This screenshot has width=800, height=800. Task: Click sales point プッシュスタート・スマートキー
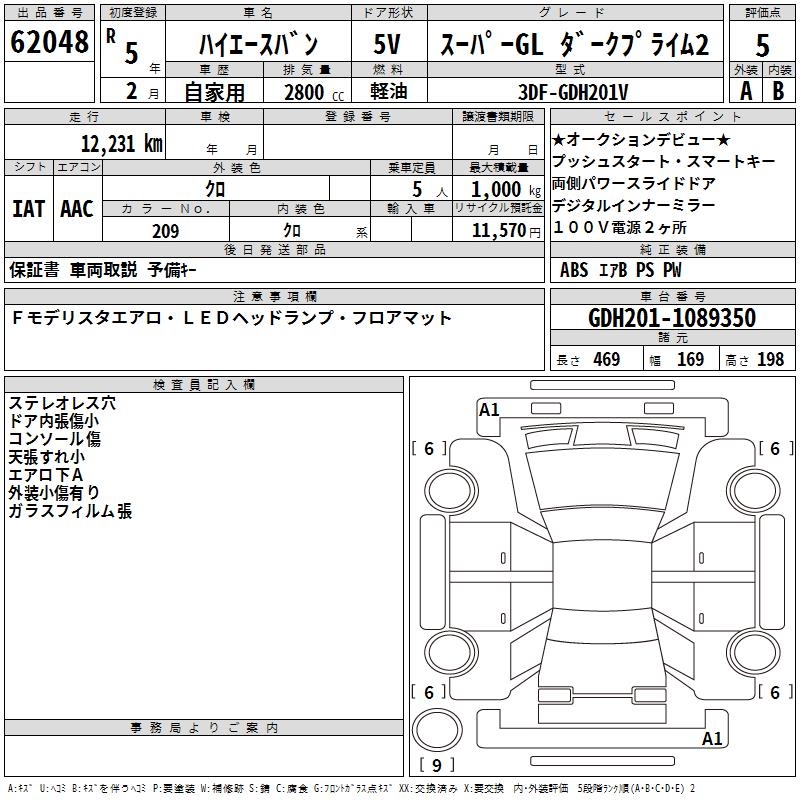click(x=663, y=161)
